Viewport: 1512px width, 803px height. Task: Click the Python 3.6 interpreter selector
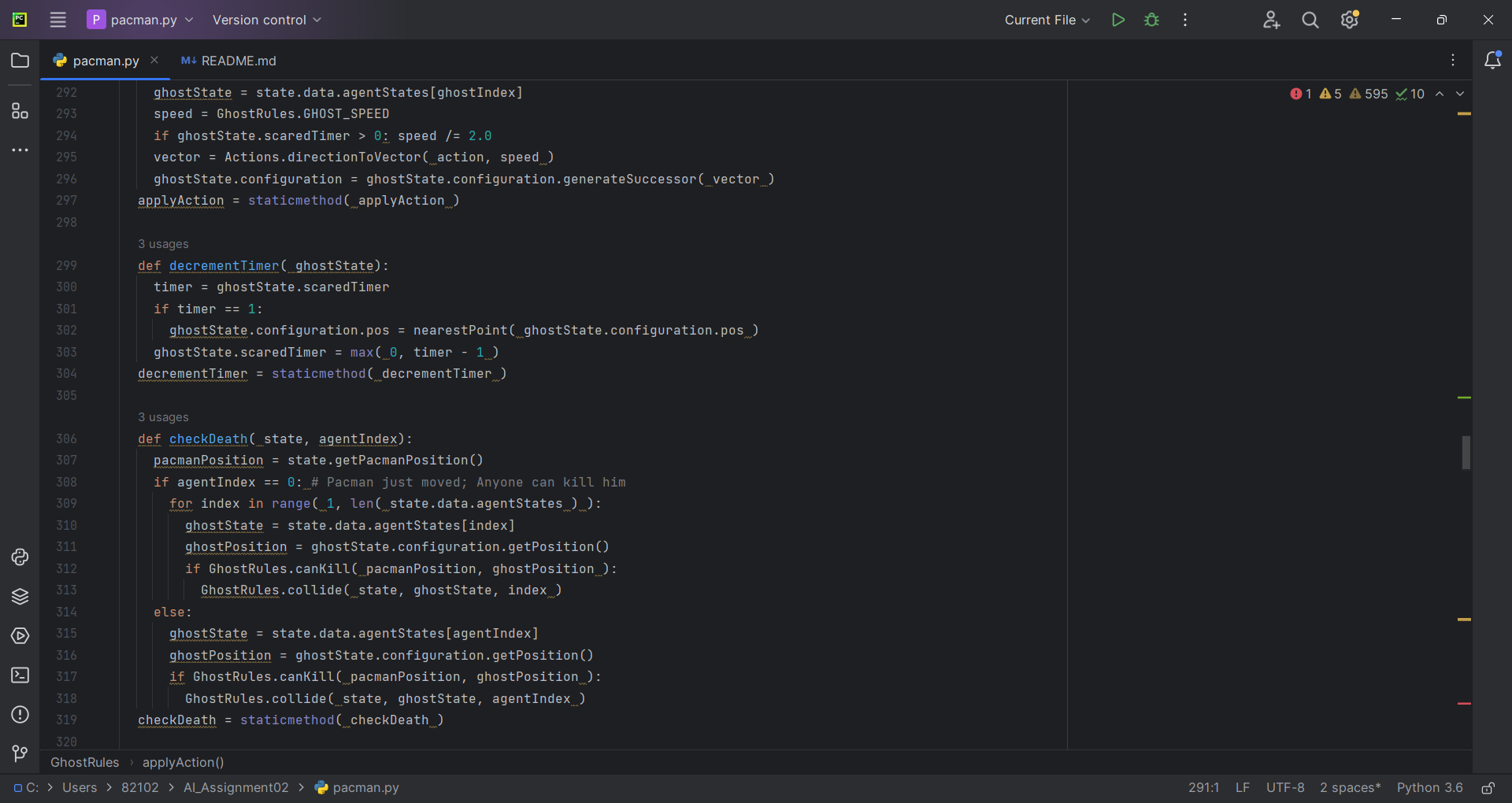pos(1430,787)
